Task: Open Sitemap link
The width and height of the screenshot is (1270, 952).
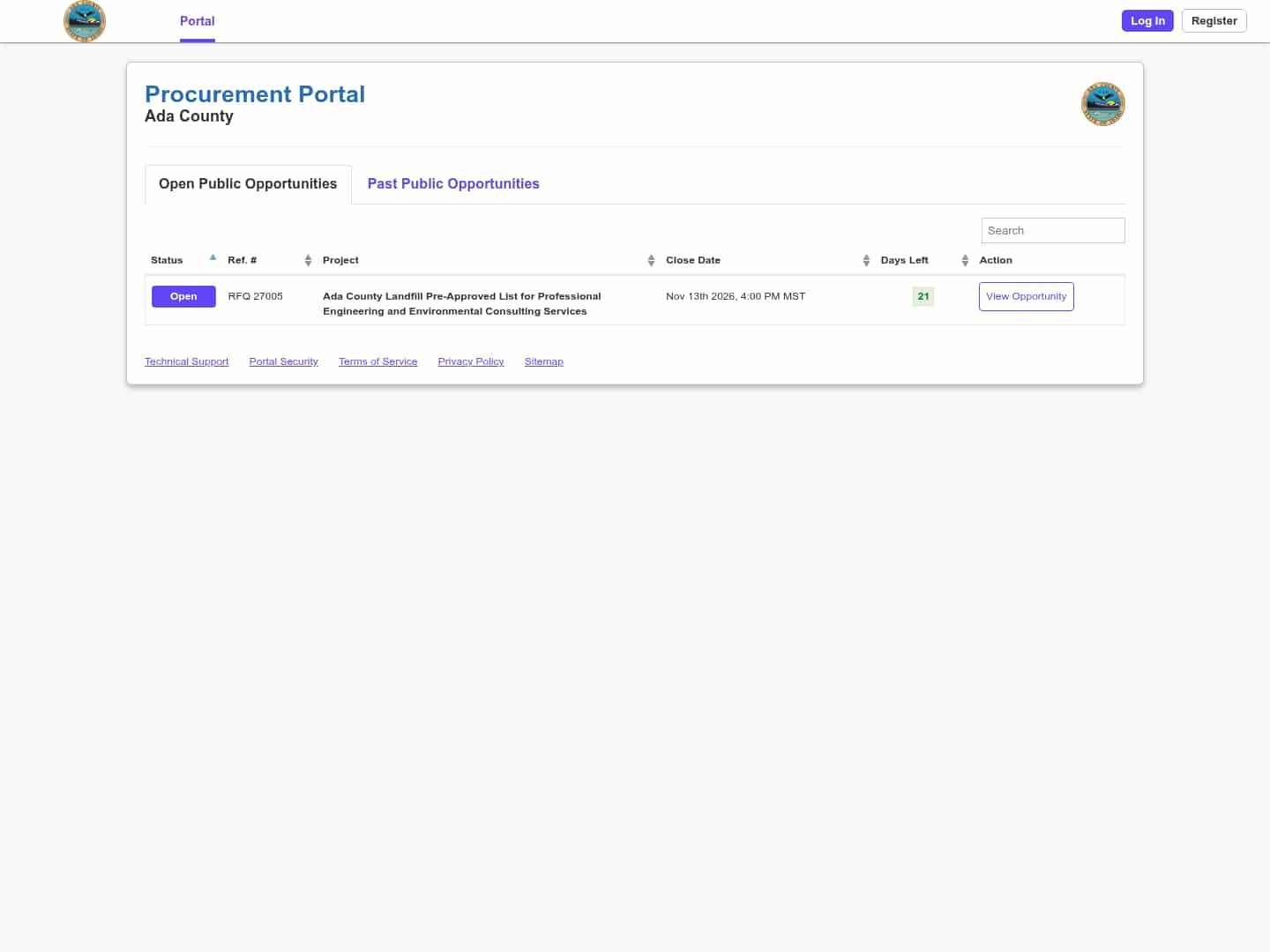Action: point(543,361)
